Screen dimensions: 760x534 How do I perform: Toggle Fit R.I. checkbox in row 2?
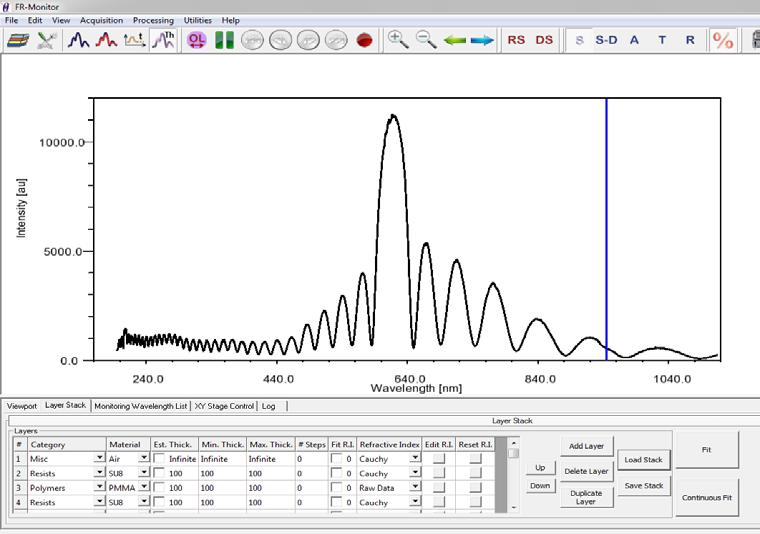tap(336, 473)
